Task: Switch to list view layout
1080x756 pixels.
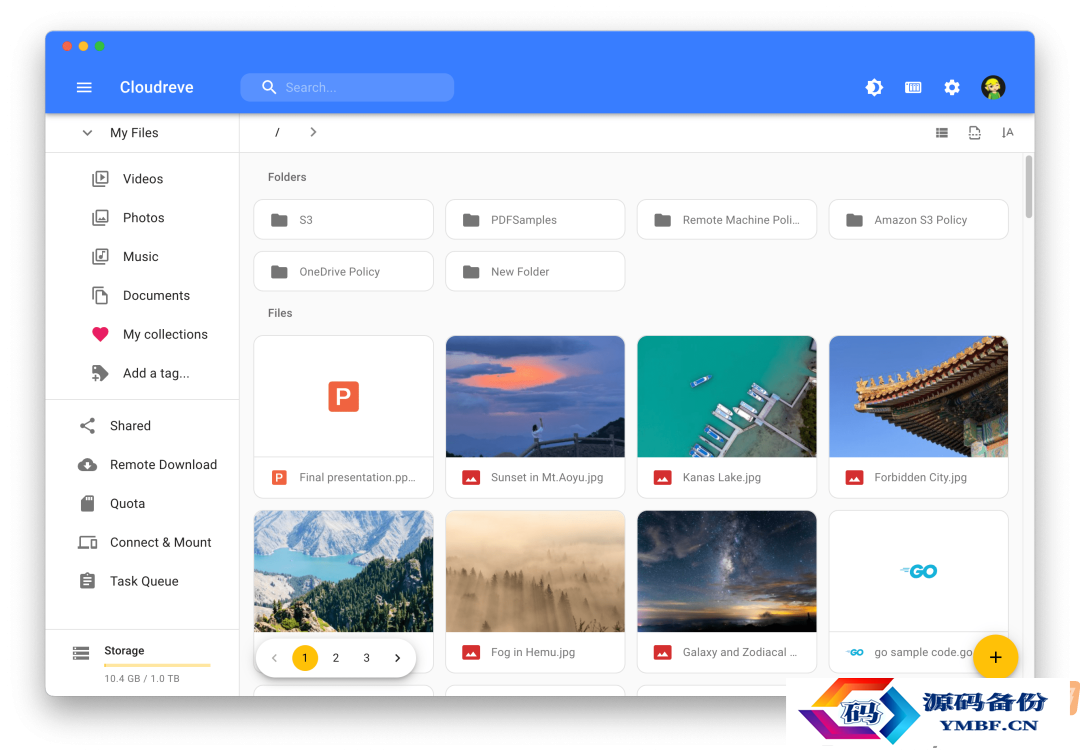Action: click(x=942, y=133)
